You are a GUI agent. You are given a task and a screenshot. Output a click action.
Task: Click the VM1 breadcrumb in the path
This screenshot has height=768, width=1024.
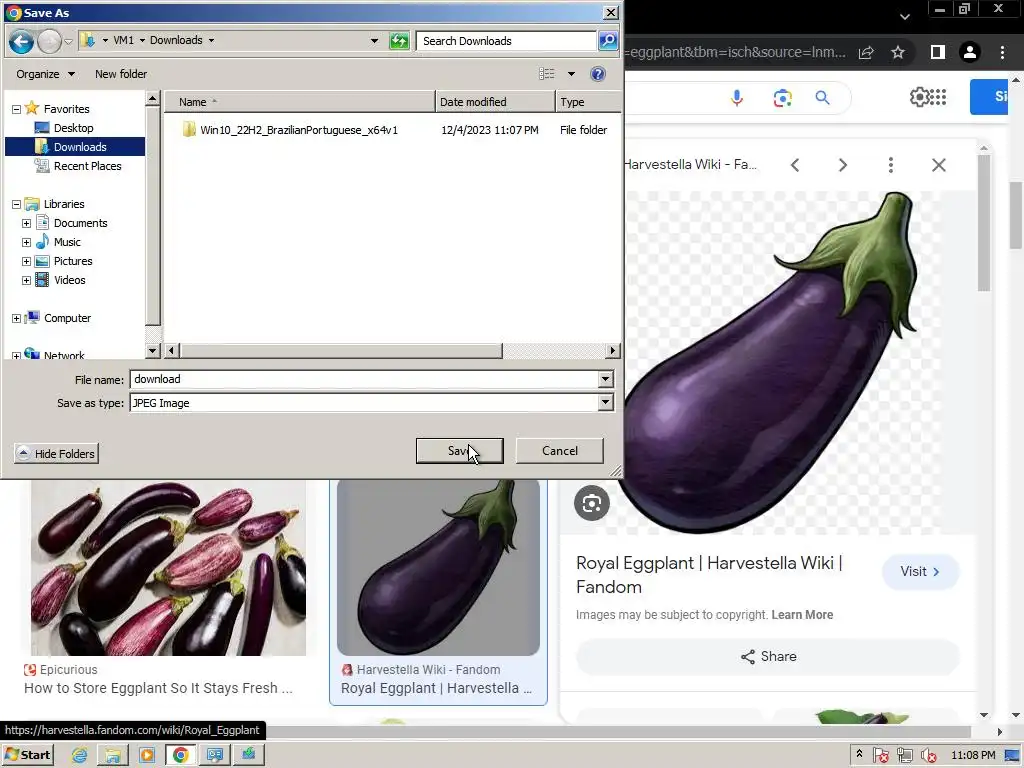[123, 40]
